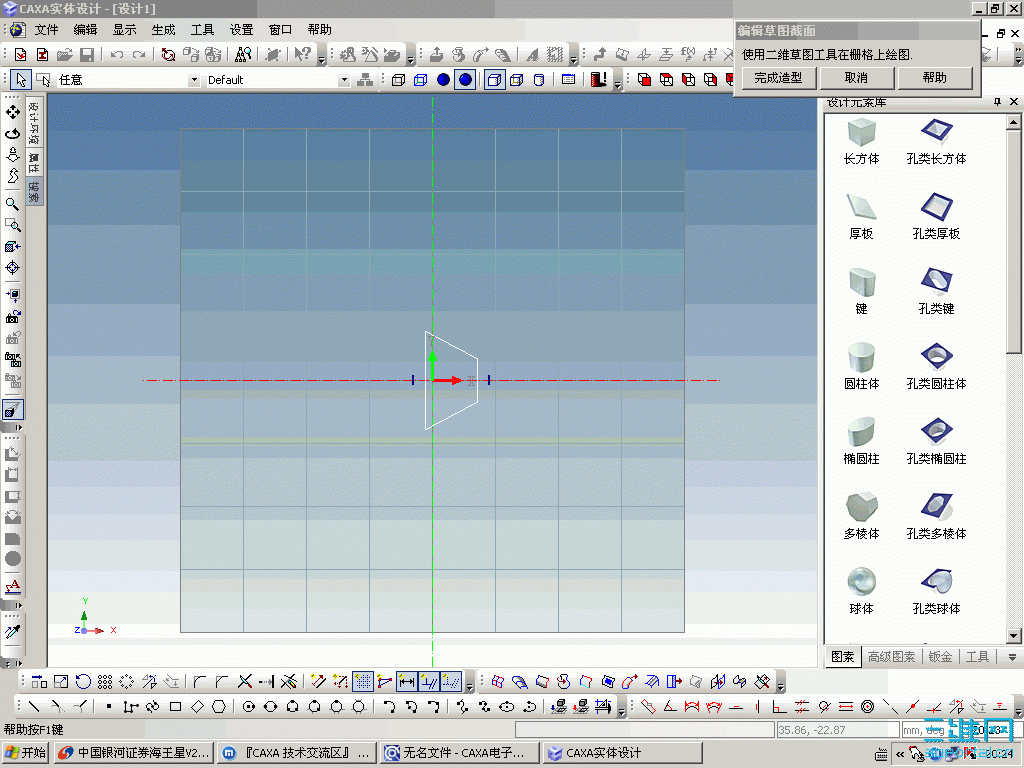Select the line drawing tool
Screen dimensions: 1024x768
35,706
